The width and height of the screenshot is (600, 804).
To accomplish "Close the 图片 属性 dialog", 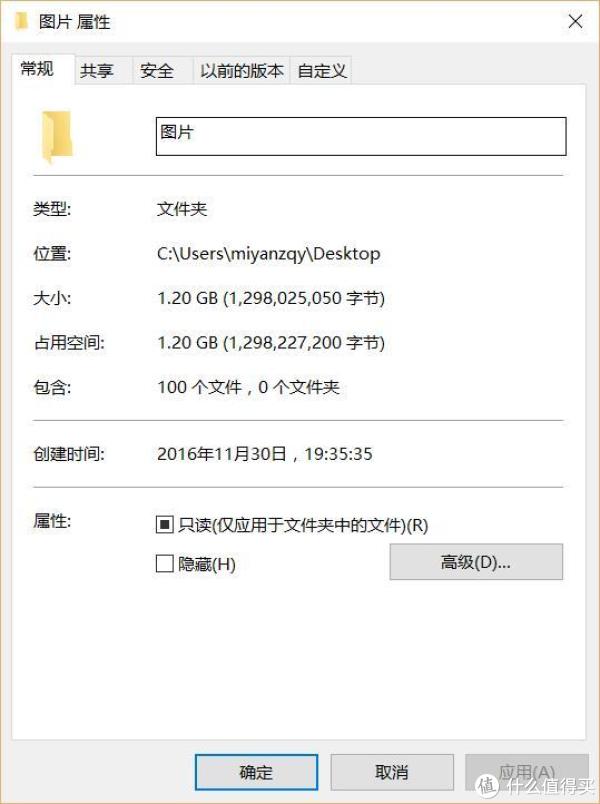I will 575,22.
